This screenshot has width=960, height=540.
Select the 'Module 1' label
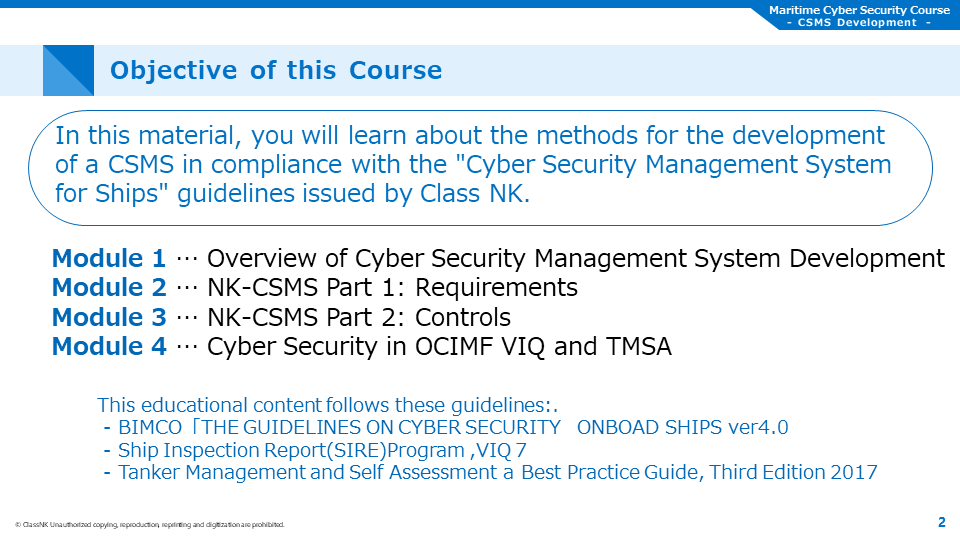[109, 259]
